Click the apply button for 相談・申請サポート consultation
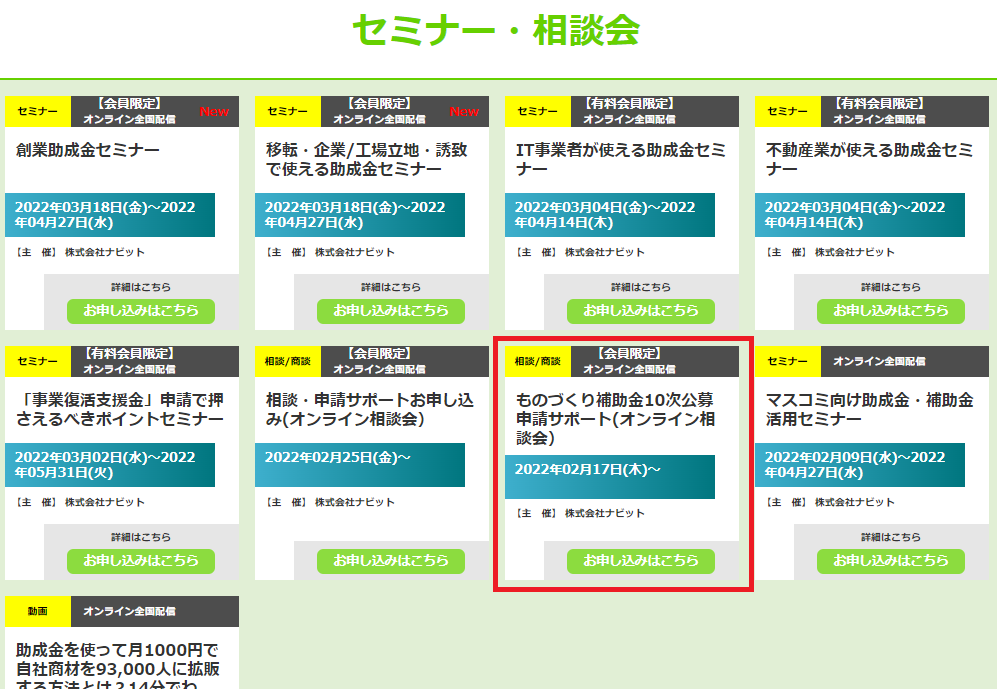 [391, 560]
